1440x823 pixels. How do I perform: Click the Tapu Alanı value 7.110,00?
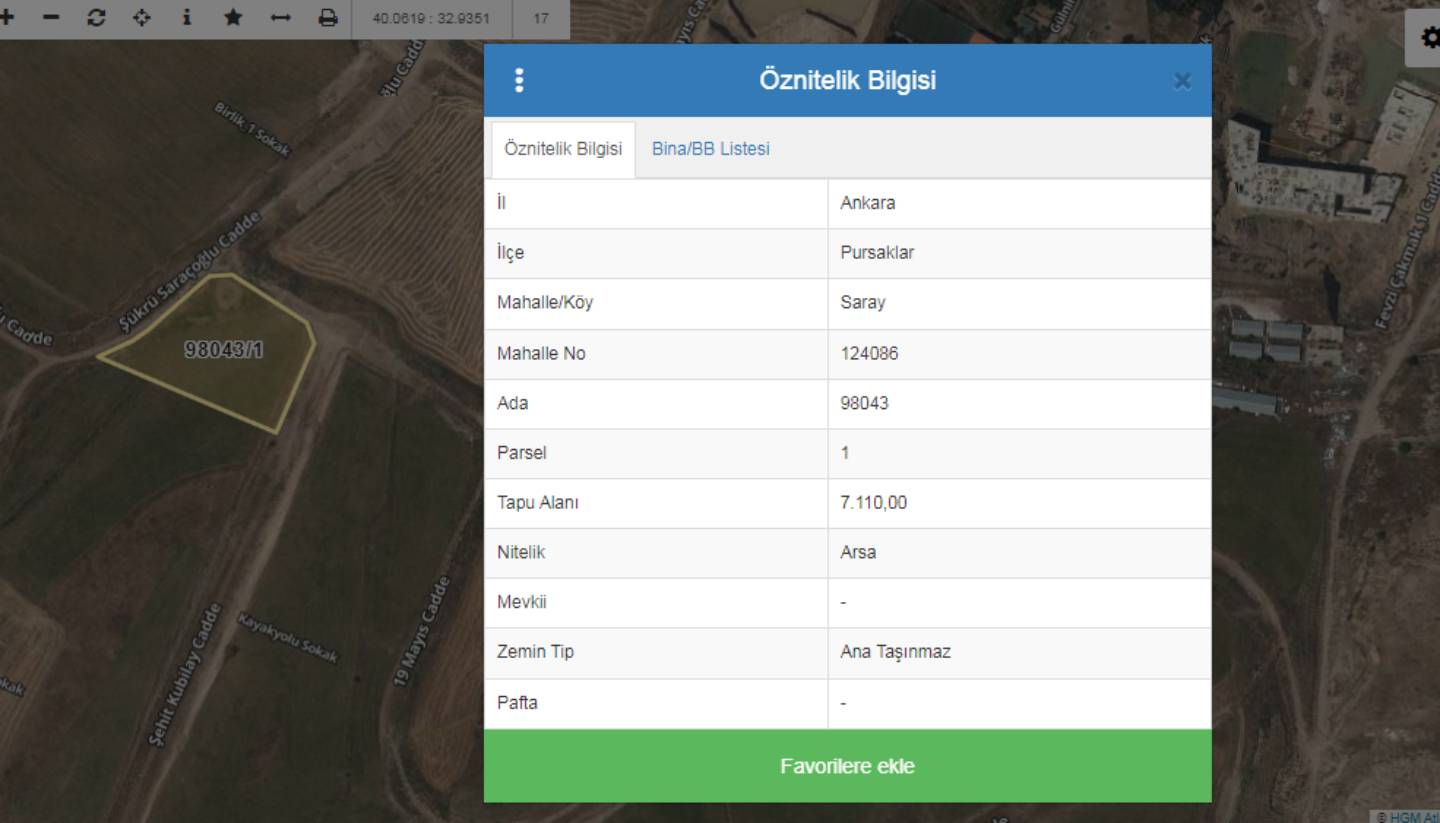click(x=873, y=503)
